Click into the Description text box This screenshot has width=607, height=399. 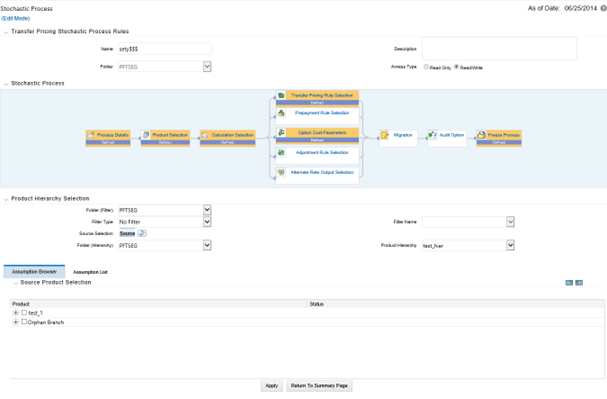(499, 48)
